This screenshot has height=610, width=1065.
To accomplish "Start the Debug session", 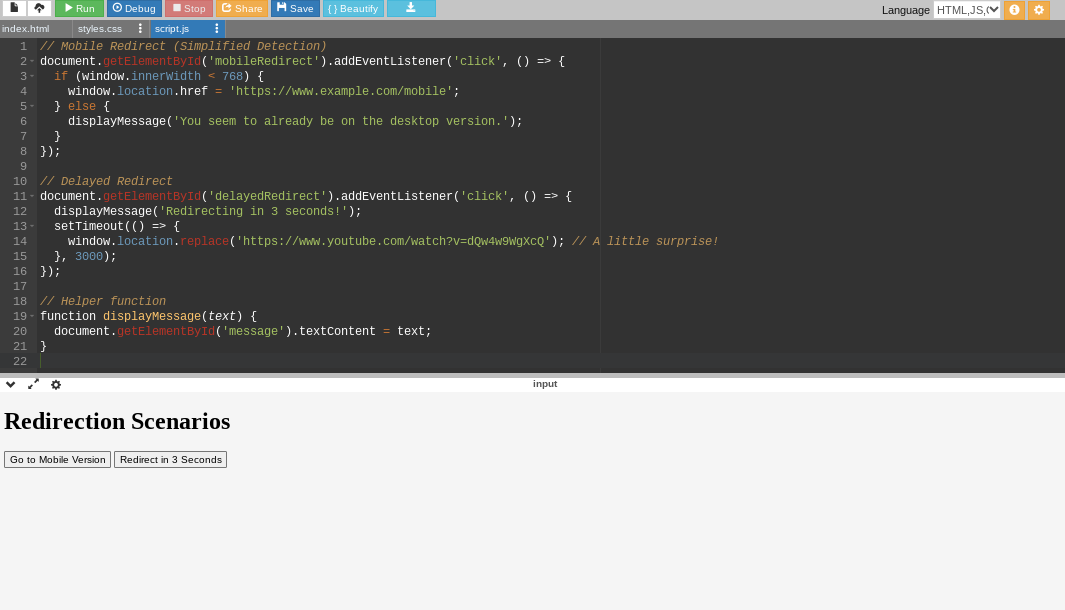I will click(134, 8).
